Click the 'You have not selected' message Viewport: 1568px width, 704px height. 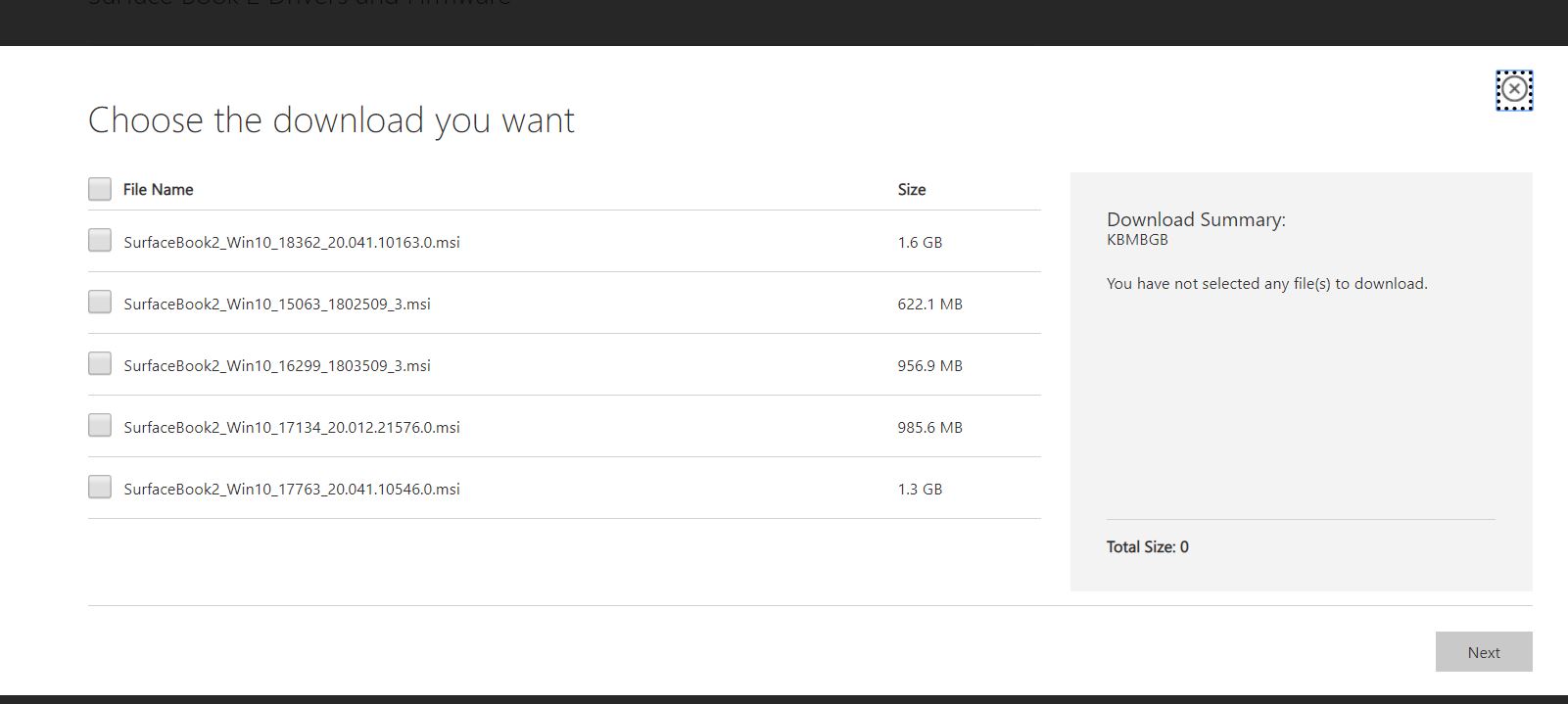coord(1267,284)
